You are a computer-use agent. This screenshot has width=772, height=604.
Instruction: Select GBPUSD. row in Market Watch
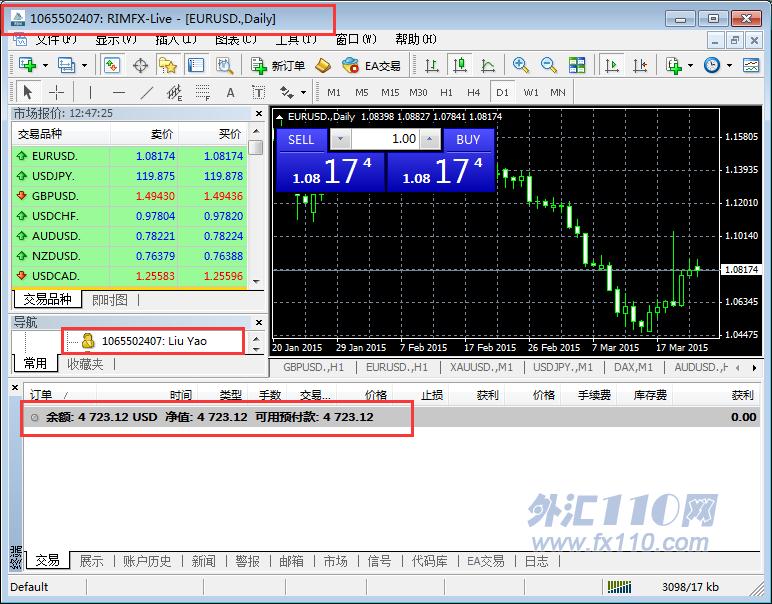(129, 196)
